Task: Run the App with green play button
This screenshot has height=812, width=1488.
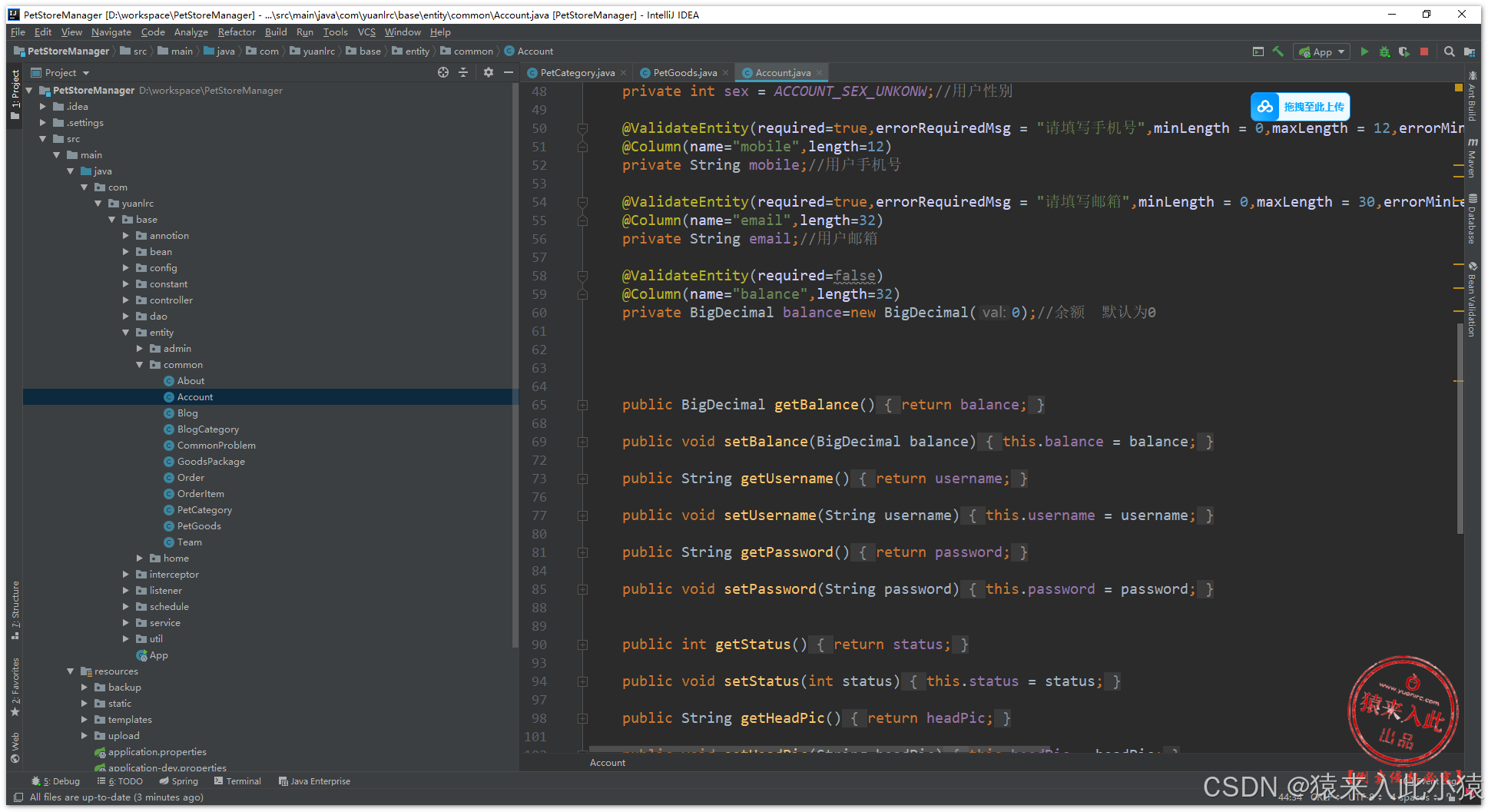Action: pos(1364,51)
